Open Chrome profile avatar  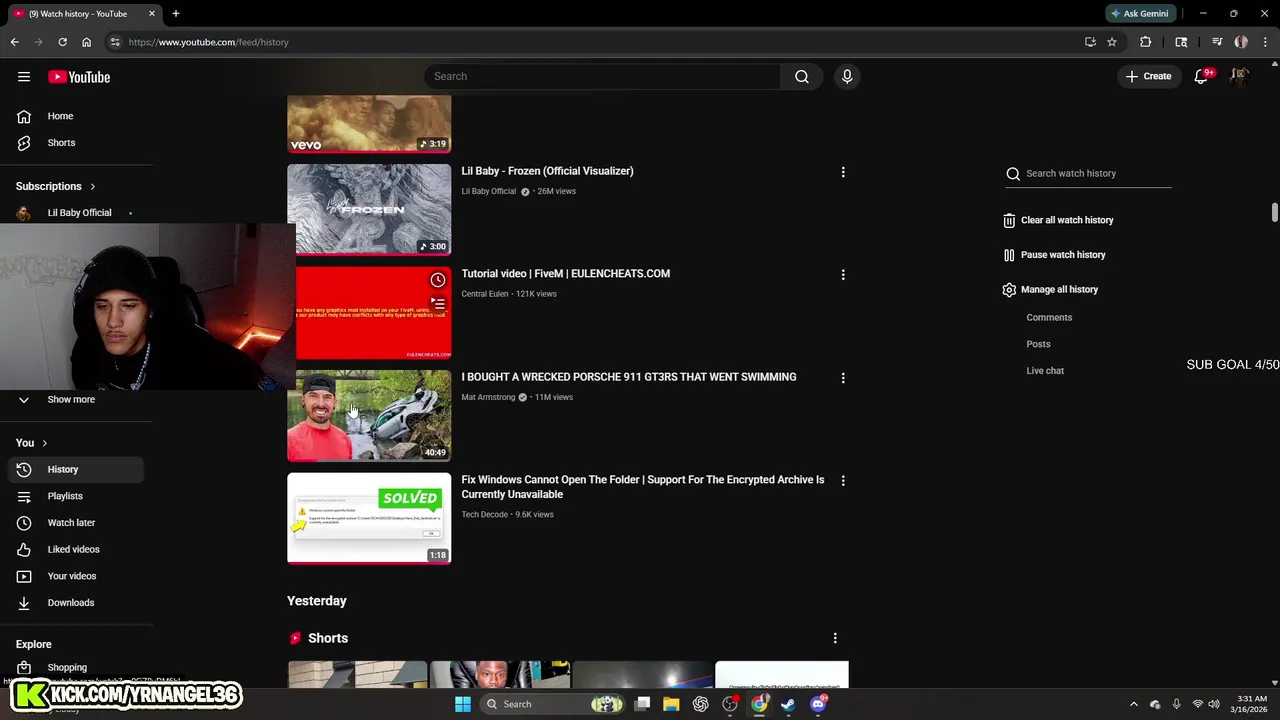point(1241,42)
